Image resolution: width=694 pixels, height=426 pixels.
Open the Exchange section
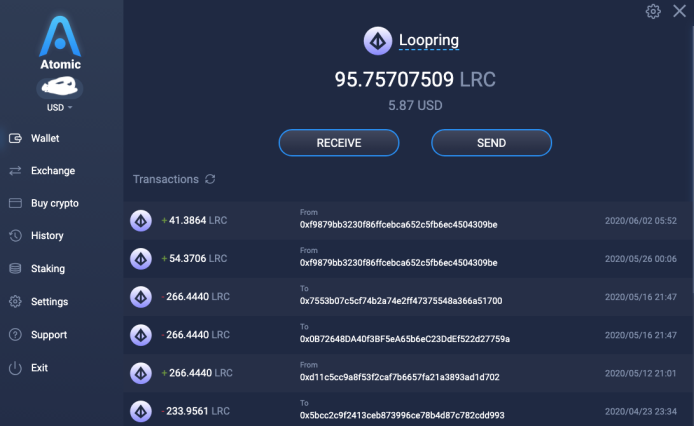point(53,170)
